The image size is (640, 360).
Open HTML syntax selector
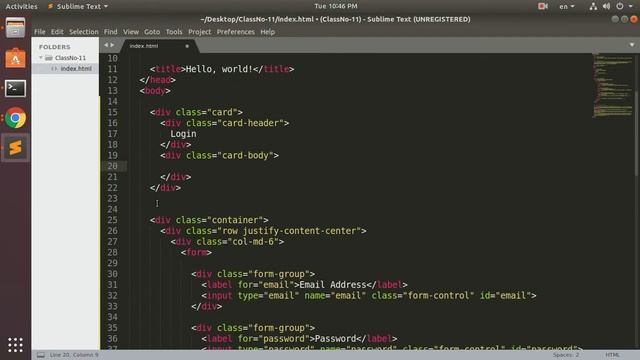pyautogui.click(x=612, y=355)
